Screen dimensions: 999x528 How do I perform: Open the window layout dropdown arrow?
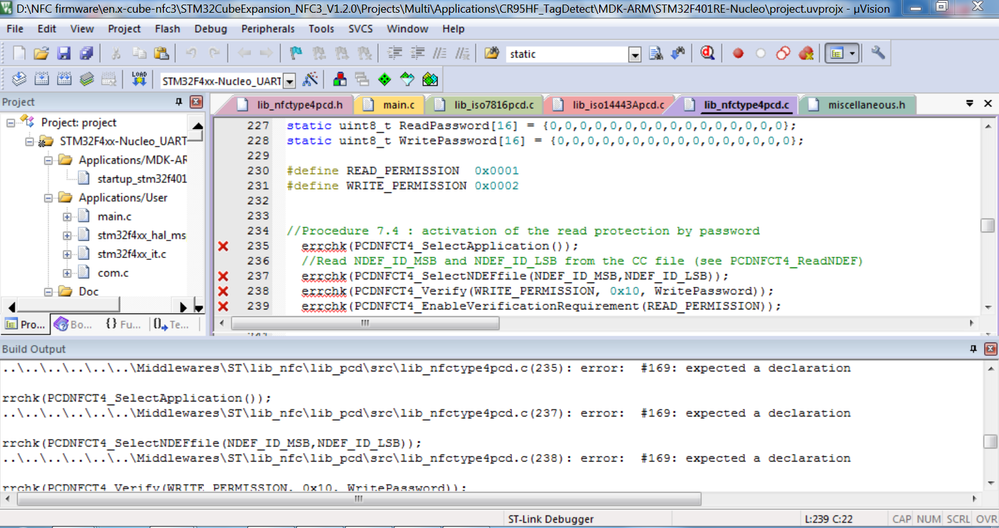pyautogui.click(x=852, y=54)
